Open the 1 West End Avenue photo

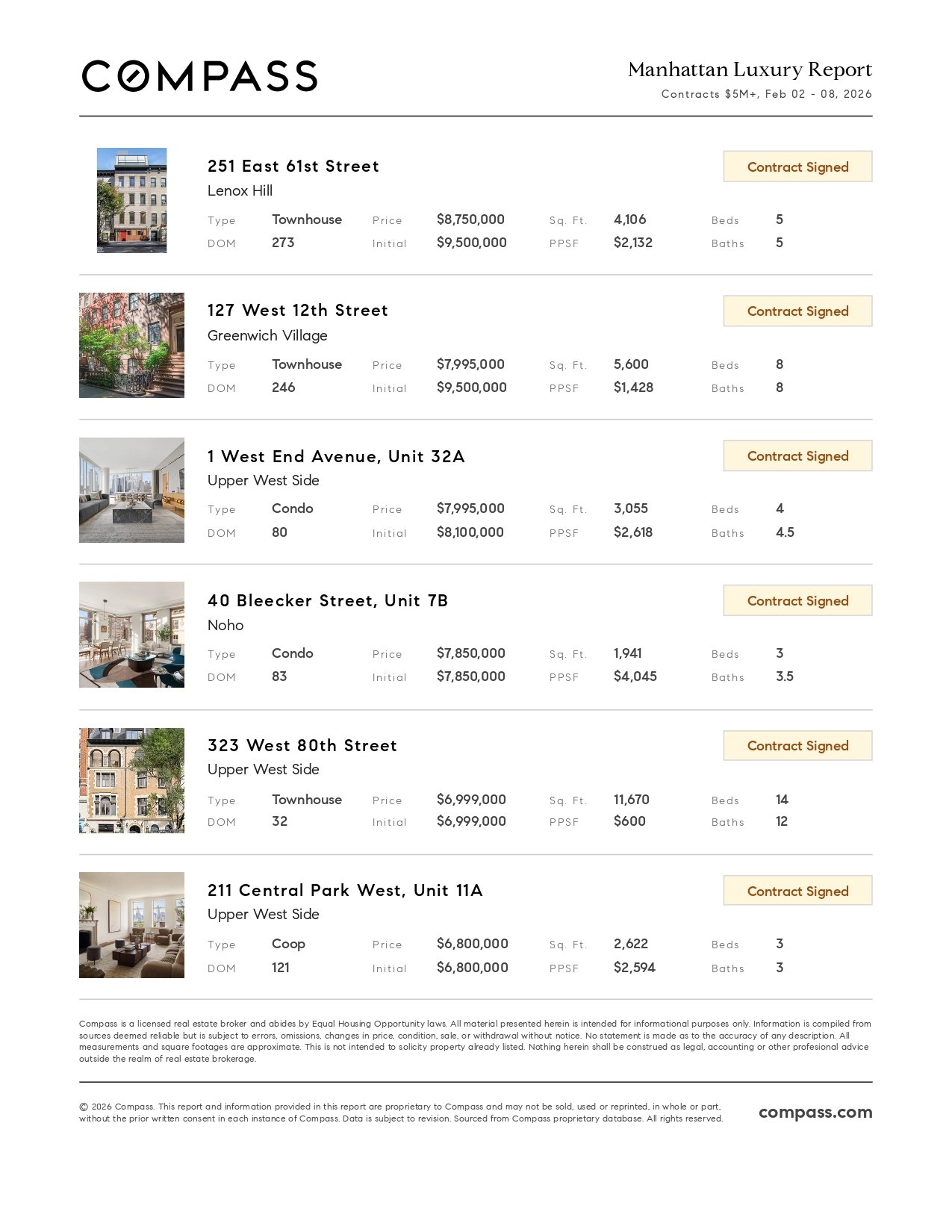[131, 490]
